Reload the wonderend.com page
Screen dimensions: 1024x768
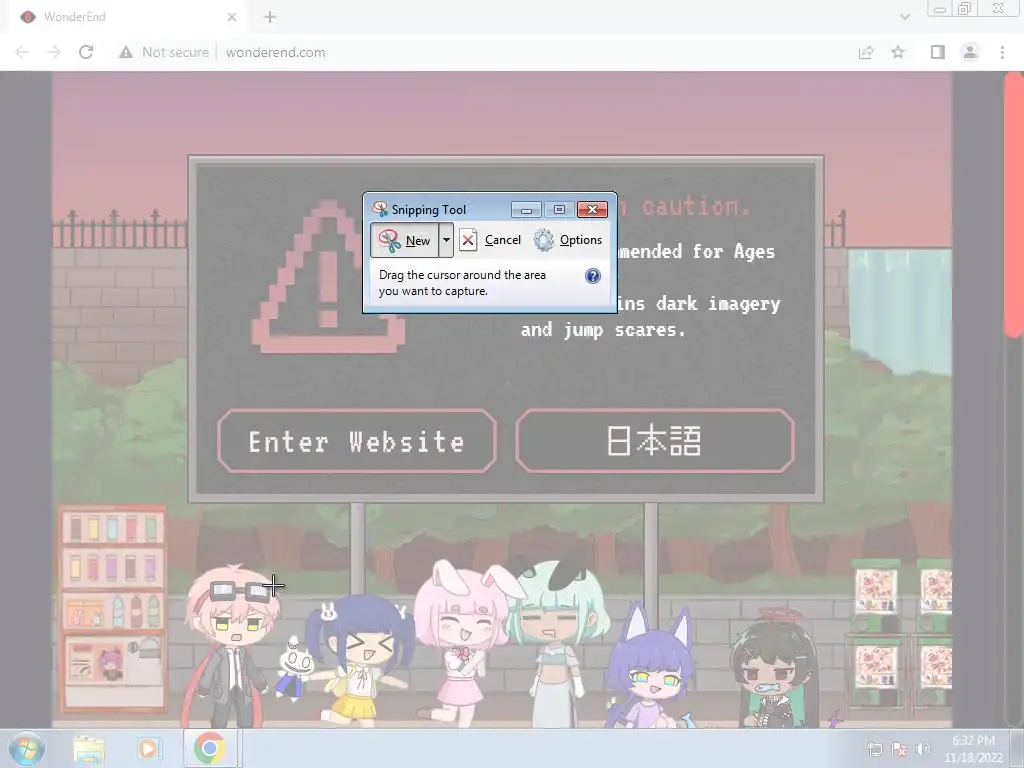[x=86, y=52]
